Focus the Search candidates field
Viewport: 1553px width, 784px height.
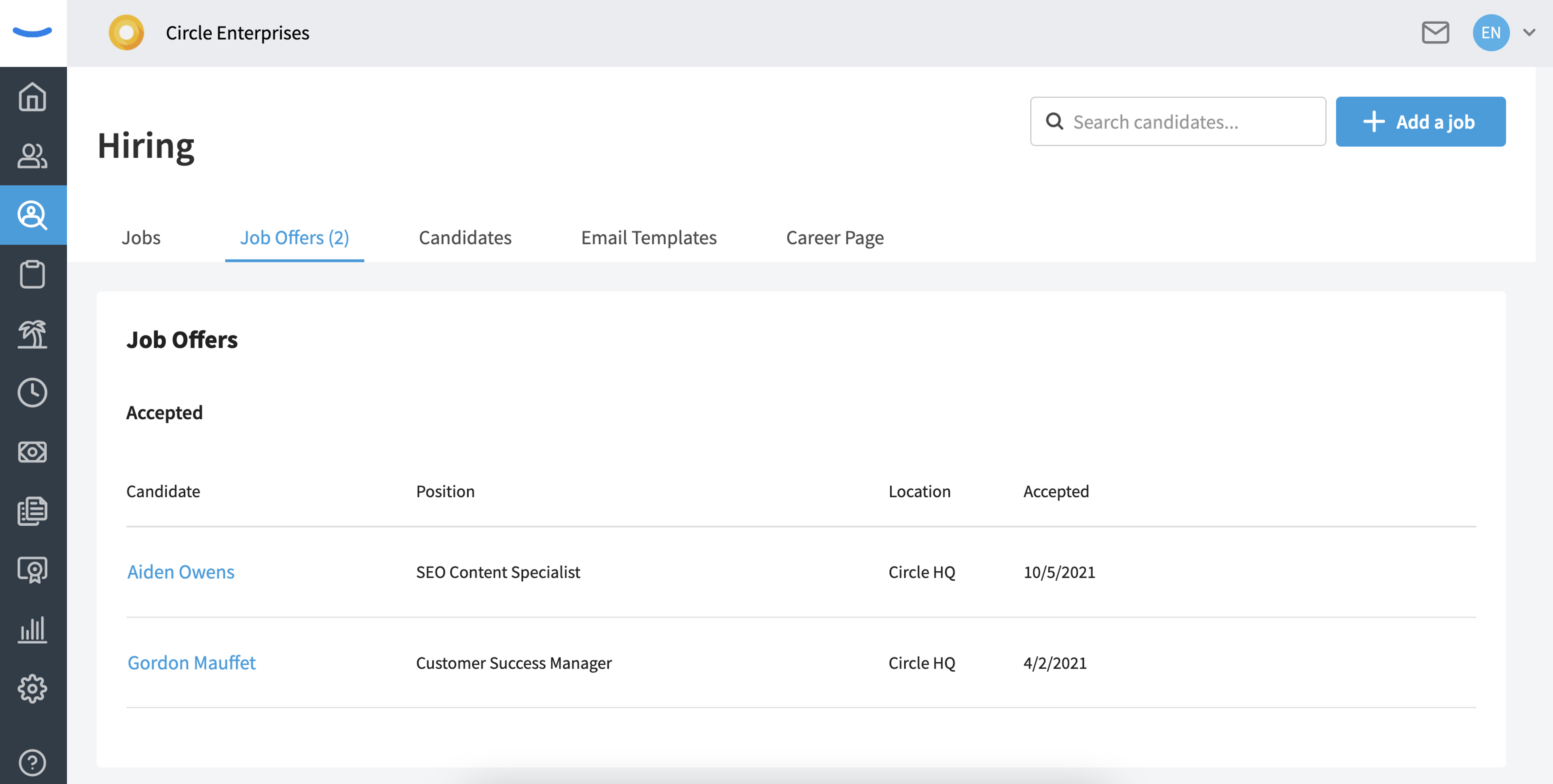tap(1178, 122)
